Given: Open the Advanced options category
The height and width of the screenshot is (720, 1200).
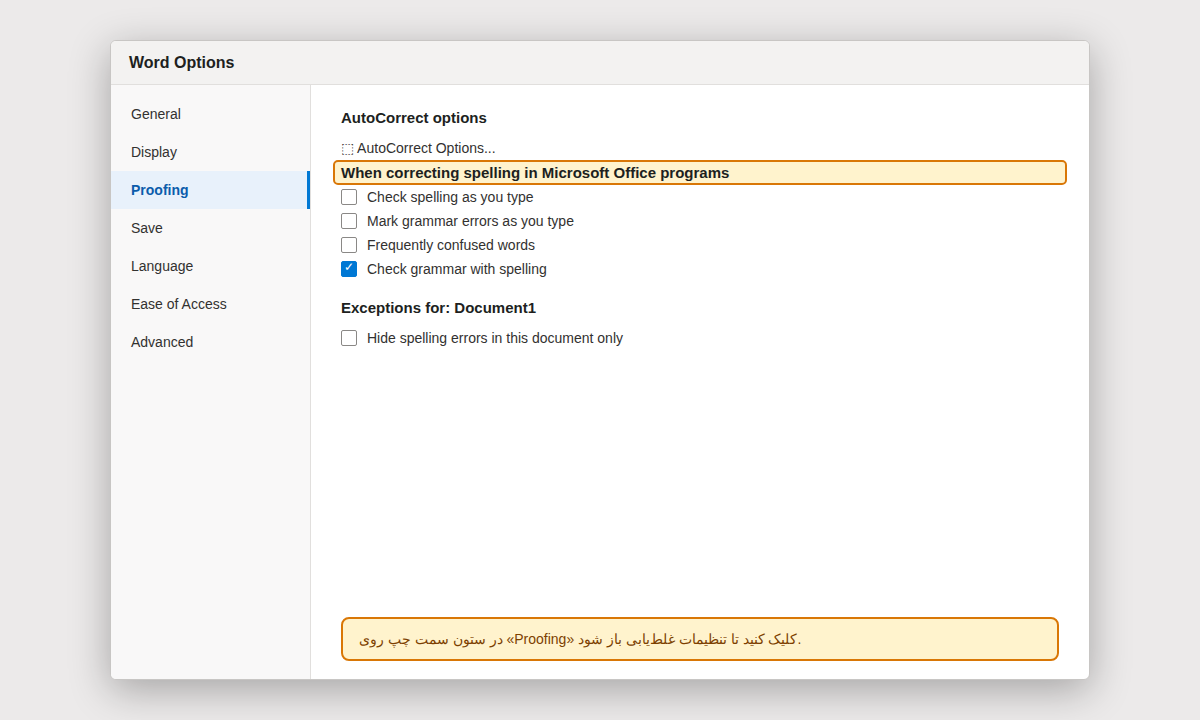Looking at the screenshot, I should [x=210, y=342].
